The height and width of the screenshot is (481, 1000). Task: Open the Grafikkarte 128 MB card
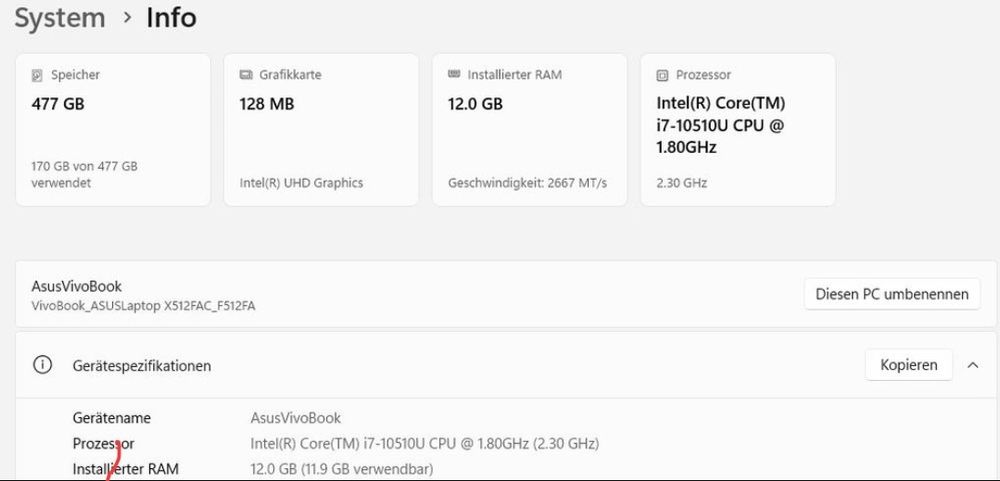click(x=321, y=130)
